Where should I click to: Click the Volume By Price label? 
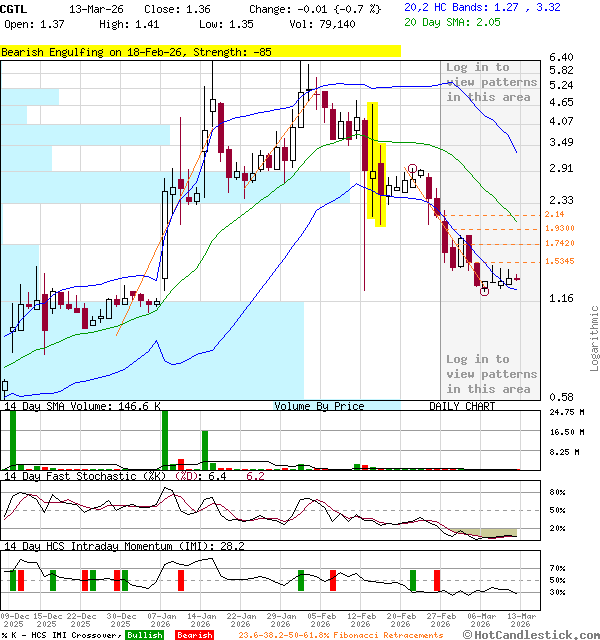click(319, 406)
